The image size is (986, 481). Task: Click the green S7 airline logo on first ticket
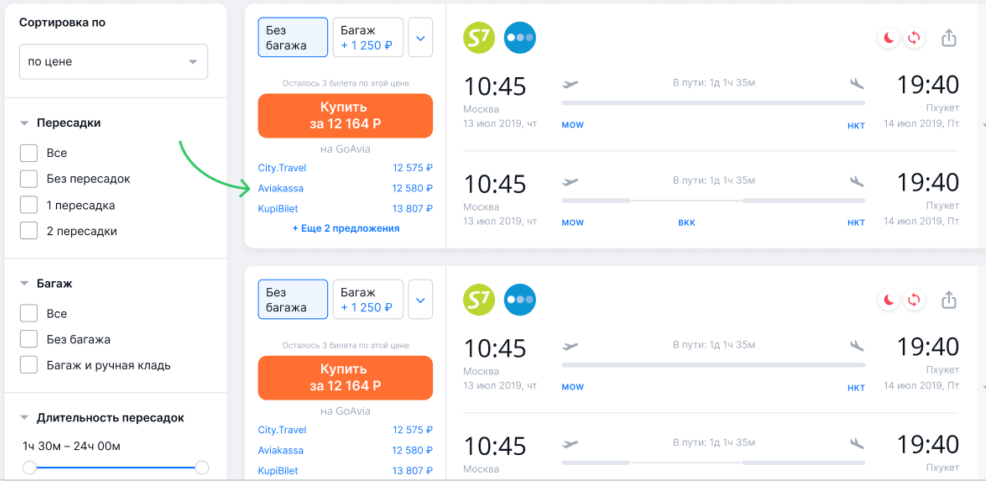pos(480,38)
